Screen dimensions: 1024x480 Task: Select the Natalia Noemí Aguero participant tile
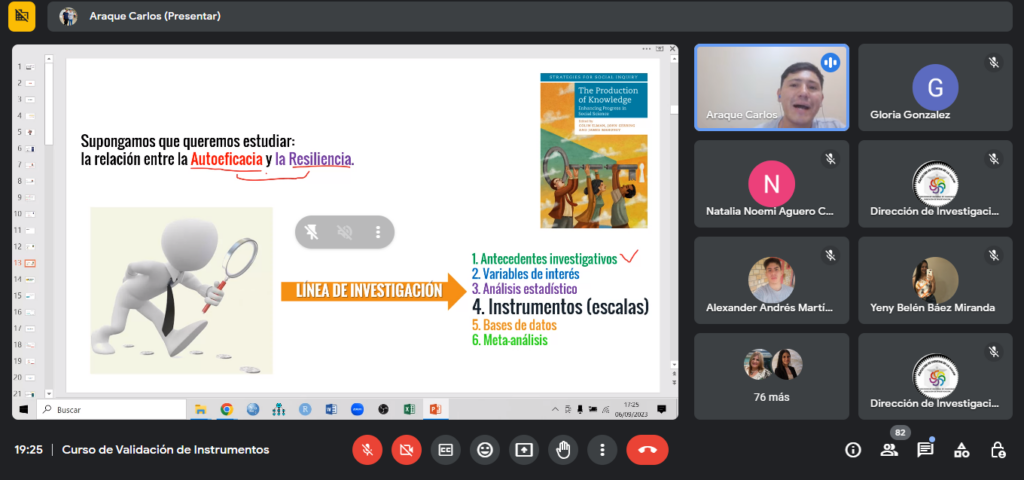771,184
